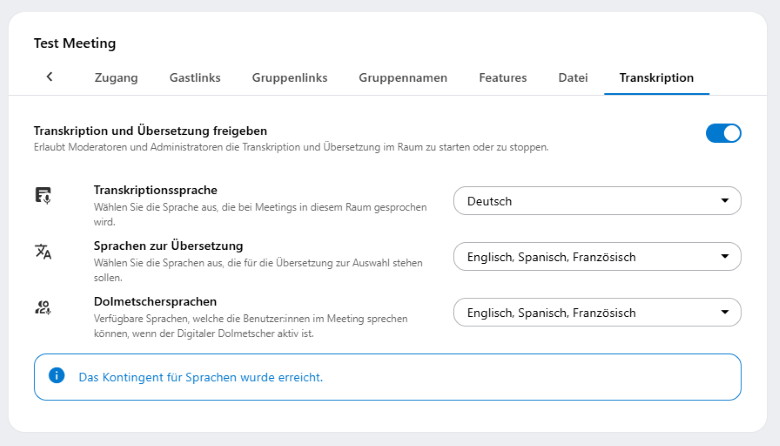Open the Dolmetschersprachen dropdown
780x446 pixels.
[597, 312]
